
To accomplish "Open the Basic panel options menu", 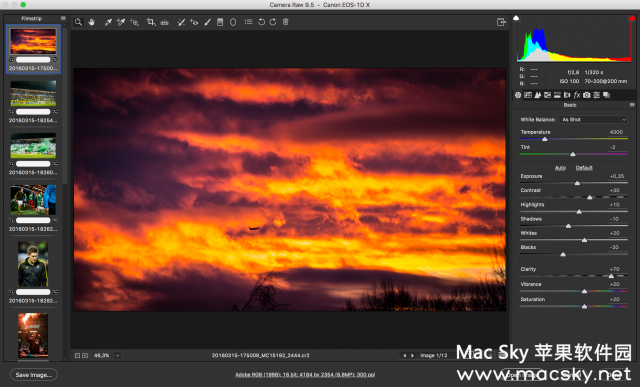I will pyautogui.click(x=632, y=105).
